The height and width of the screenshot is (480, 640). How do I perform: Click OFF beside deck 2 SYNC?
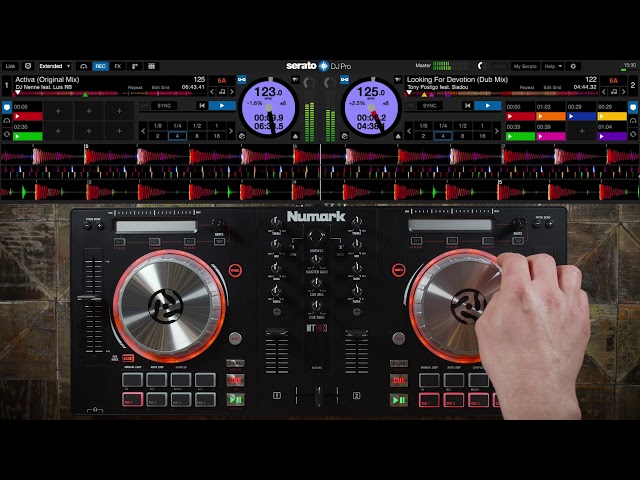click(410, 106)
